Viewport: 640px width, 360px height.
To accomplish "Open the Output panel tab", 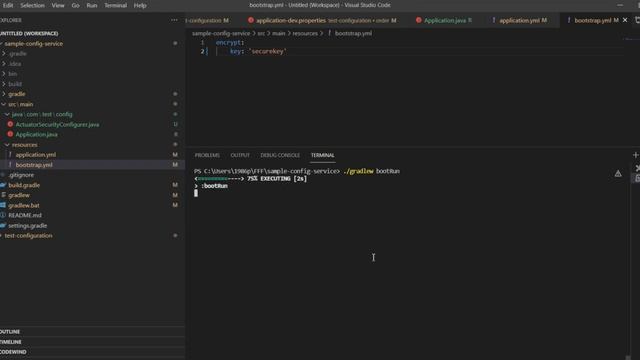I will click(x=240, y=156).
